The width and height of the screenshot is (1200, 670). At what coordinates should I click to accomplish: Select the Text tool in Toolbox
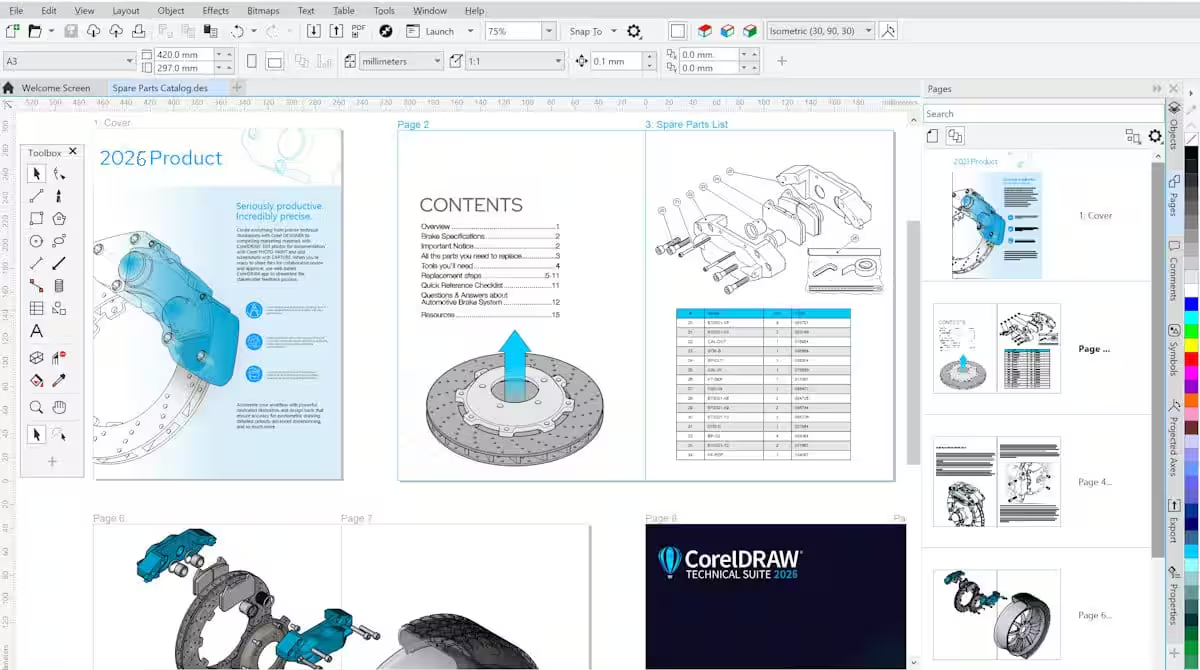(x=36, y=331)
